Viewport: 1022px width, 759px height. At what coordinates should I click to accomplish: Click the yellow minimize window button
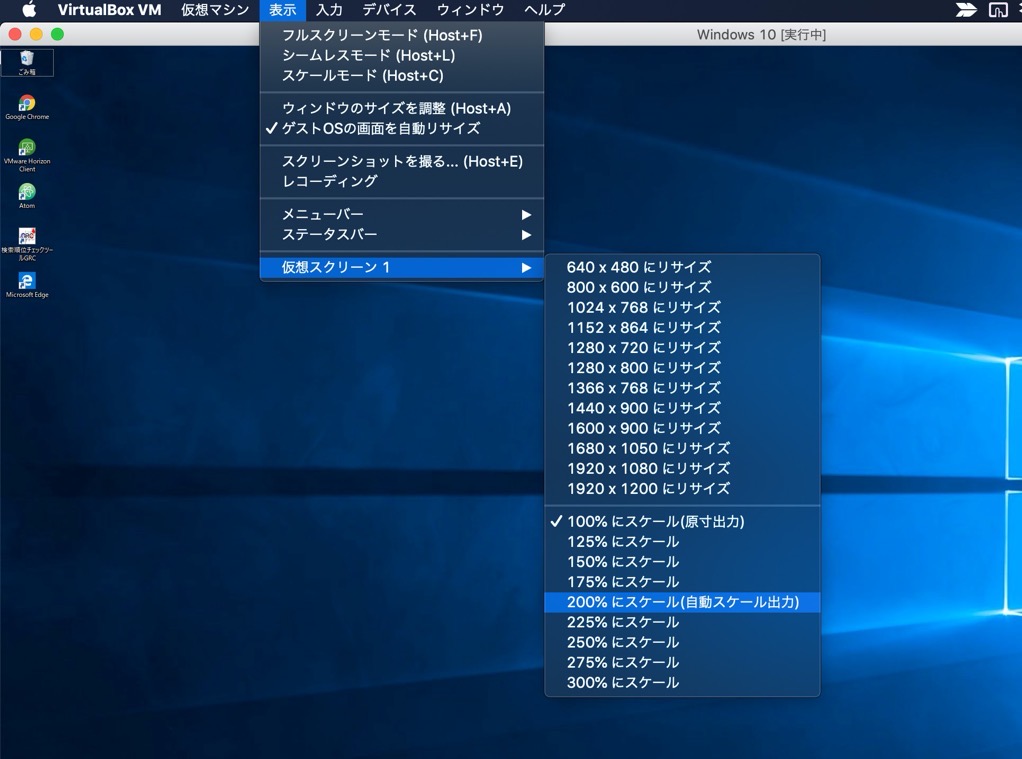tap(36, 35)
